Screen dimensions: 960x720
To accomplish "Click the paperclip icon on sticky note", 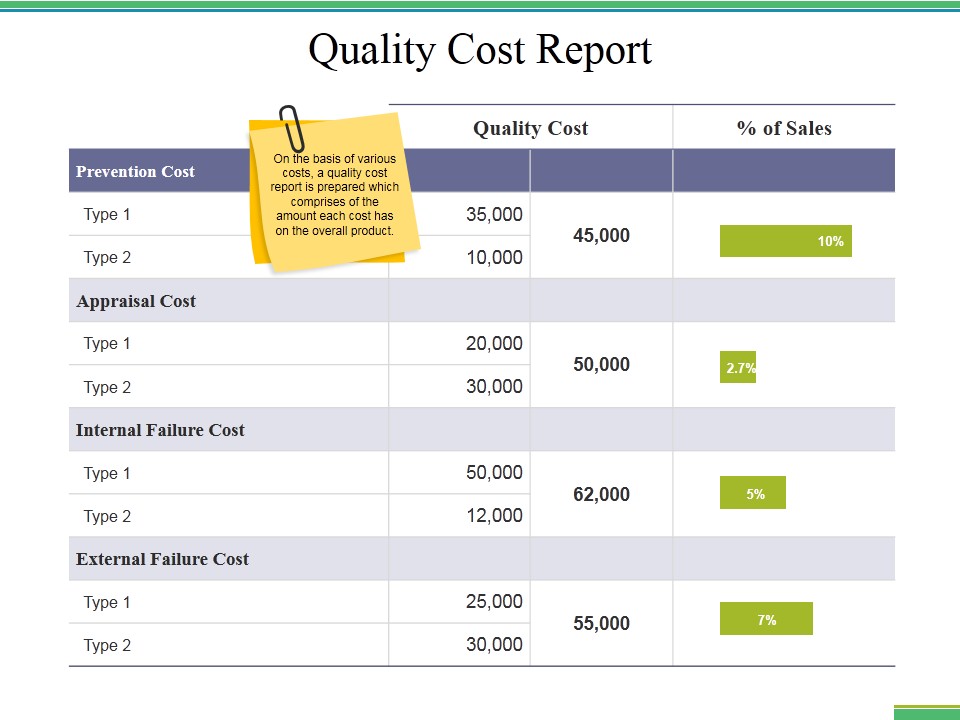I will click(x=291, y=129).
